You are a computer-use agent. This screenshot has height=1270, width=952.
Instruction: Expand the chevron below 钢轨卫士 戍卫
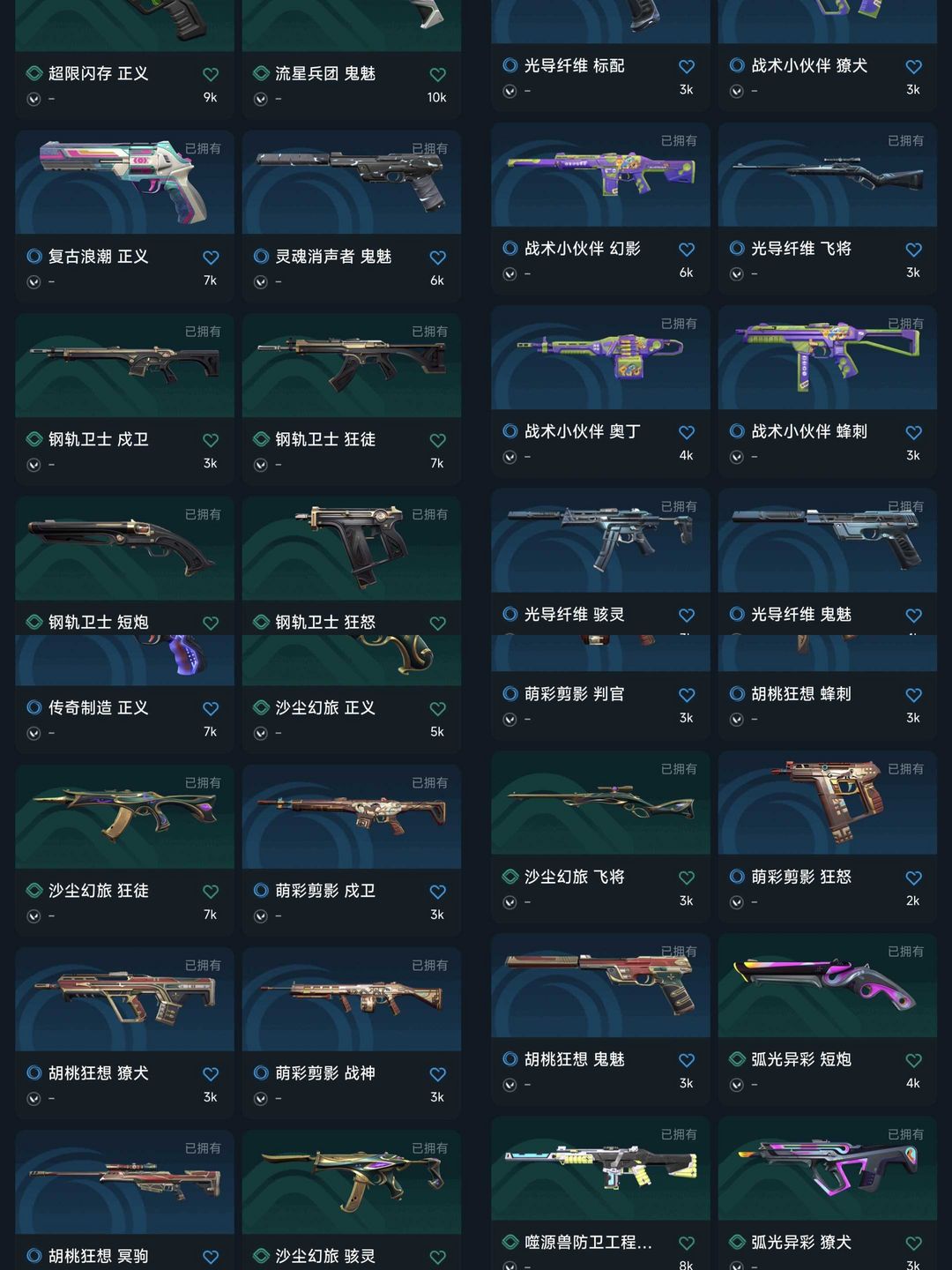[33, 465]
